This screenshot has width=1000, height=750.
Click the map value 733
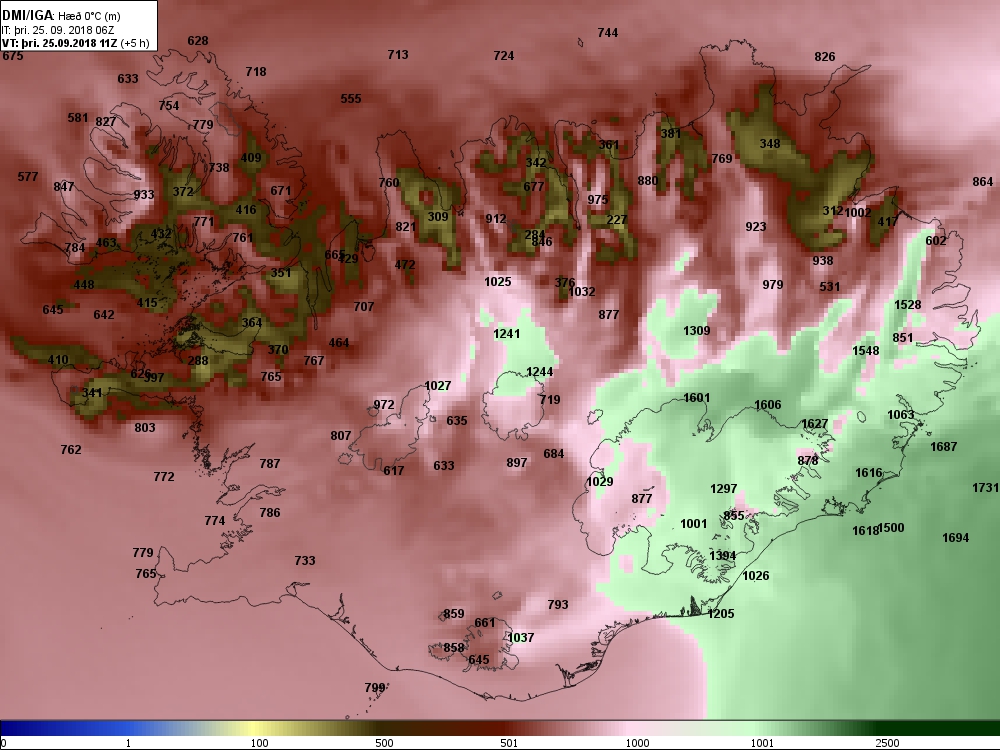click(x=305, y=561)
